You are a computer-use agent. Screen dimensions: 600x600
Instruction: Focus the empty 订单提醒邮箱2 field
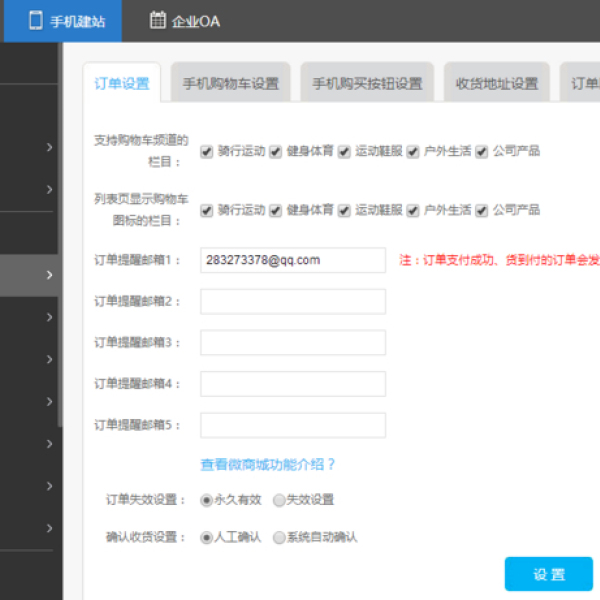(292, 301)
